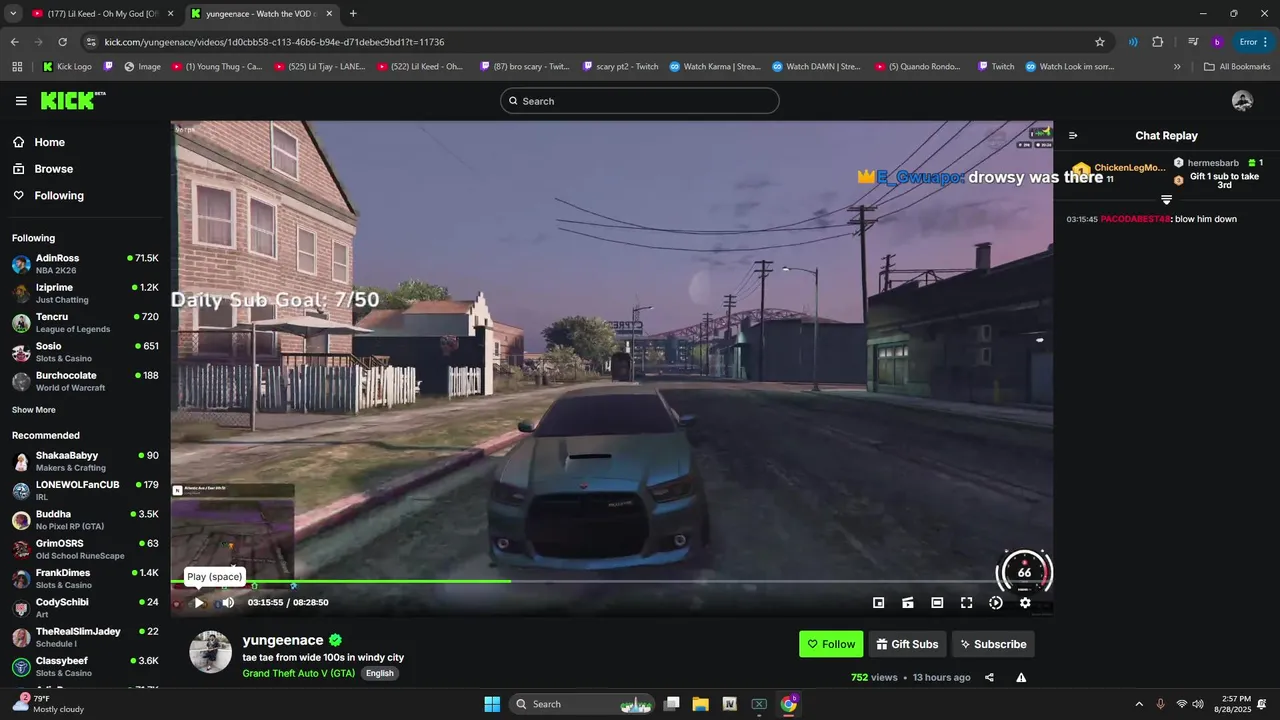
Task: Open weather widget showing 79°F
Action: point(48,704)
